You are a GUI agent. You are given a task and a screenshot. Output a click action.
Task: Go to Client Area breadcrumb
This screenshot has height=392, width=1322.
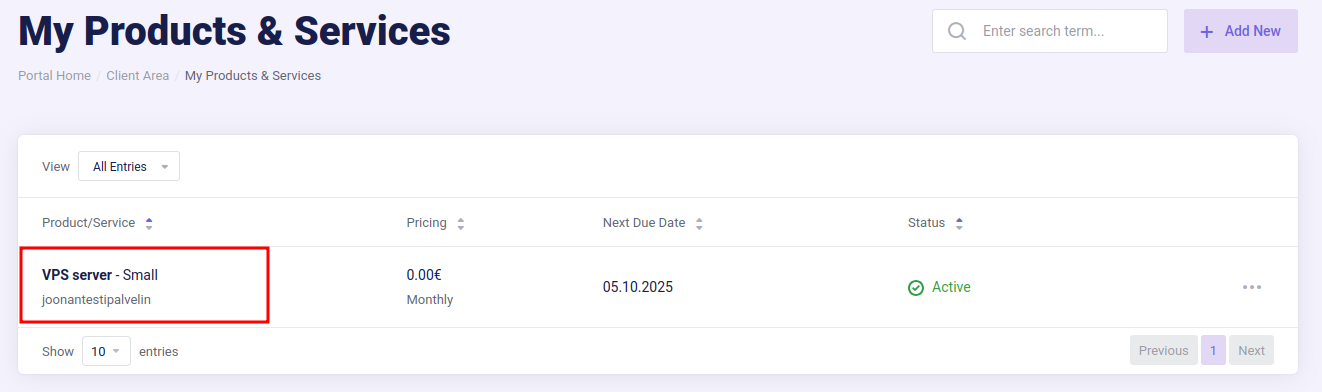point(138,75)
